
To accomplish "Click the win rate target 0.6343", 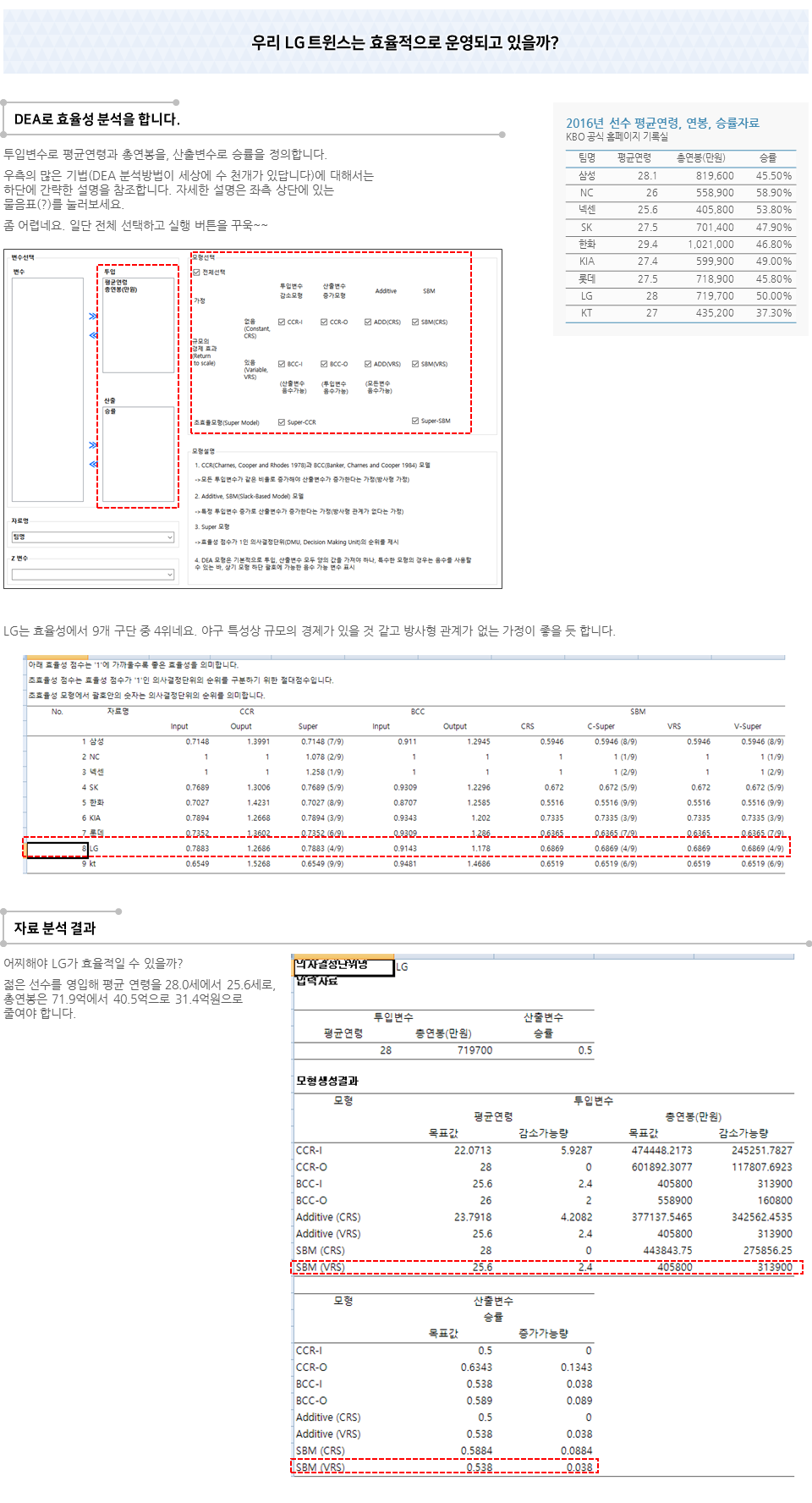I will [476, 1368].
